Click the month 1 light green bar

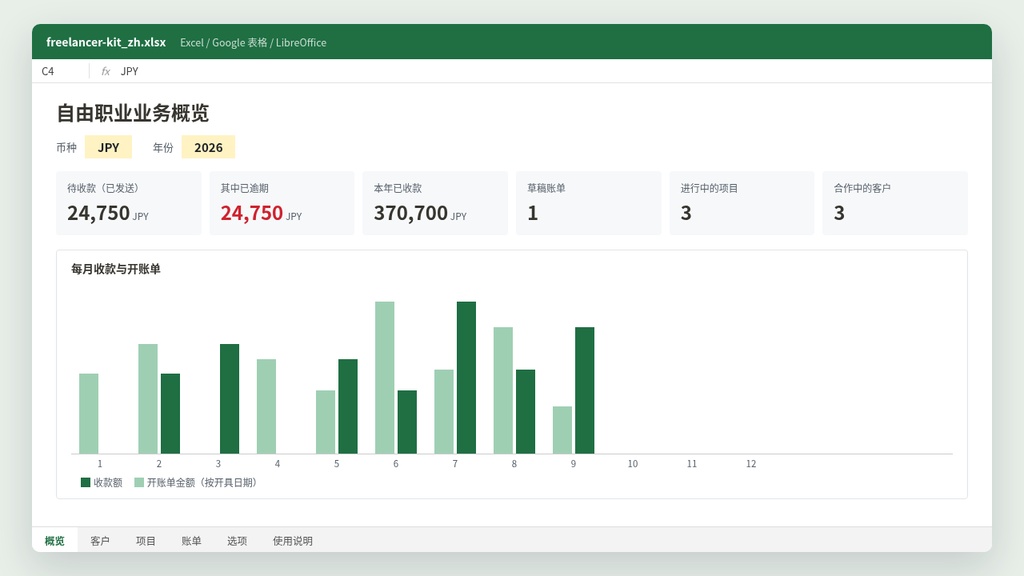click(x=89, y=413)
